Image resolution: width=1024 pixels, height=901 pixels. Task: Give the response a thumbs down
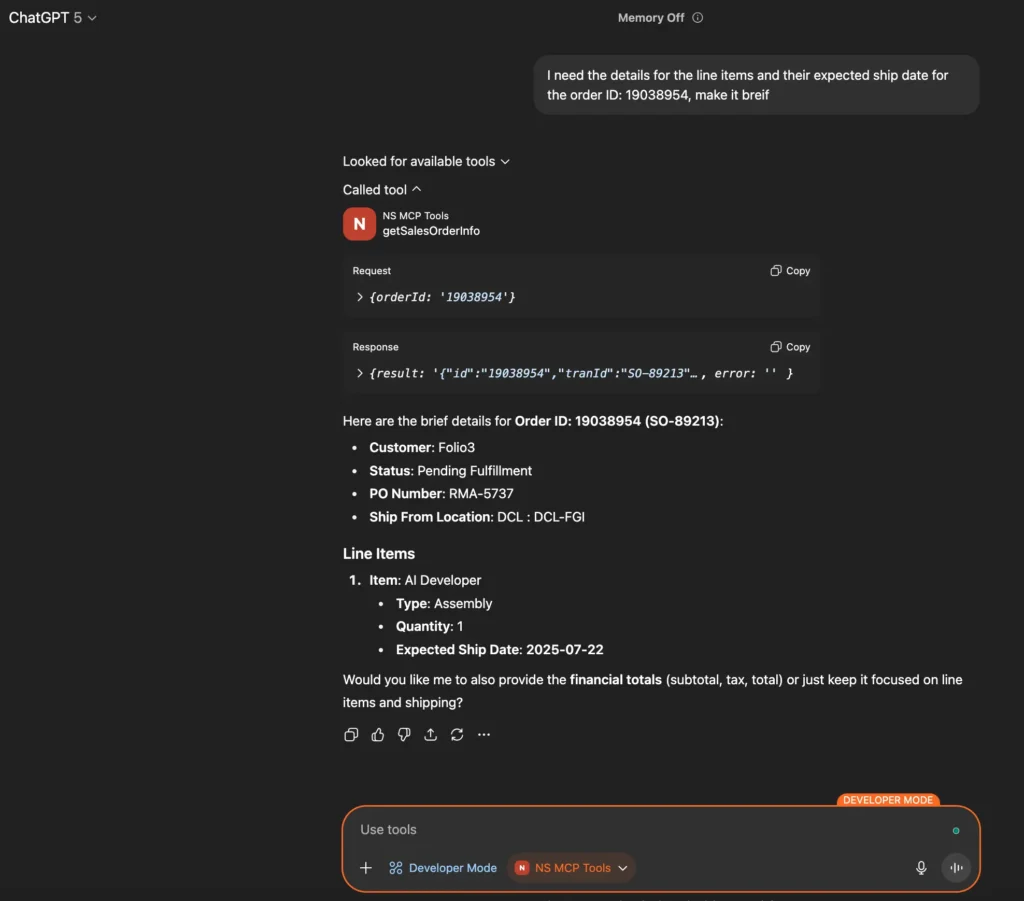tap(404, 735)
